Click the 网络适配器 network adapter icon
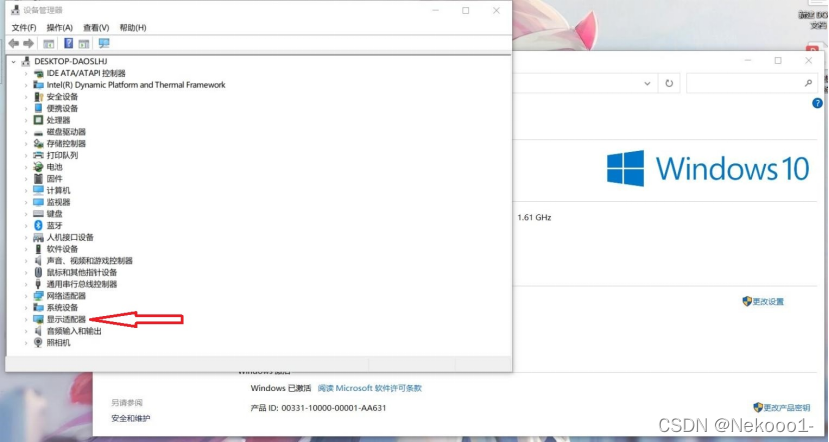 (x=38, y=296)
